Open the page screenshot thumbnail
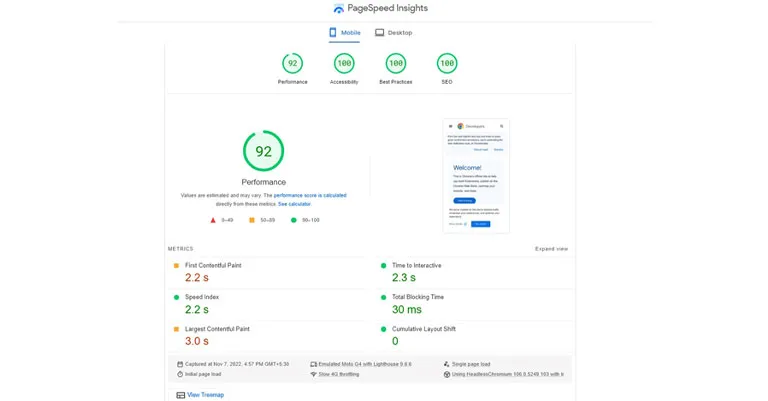This screenshot has width=768, height=401. click(x=476, y=176)
